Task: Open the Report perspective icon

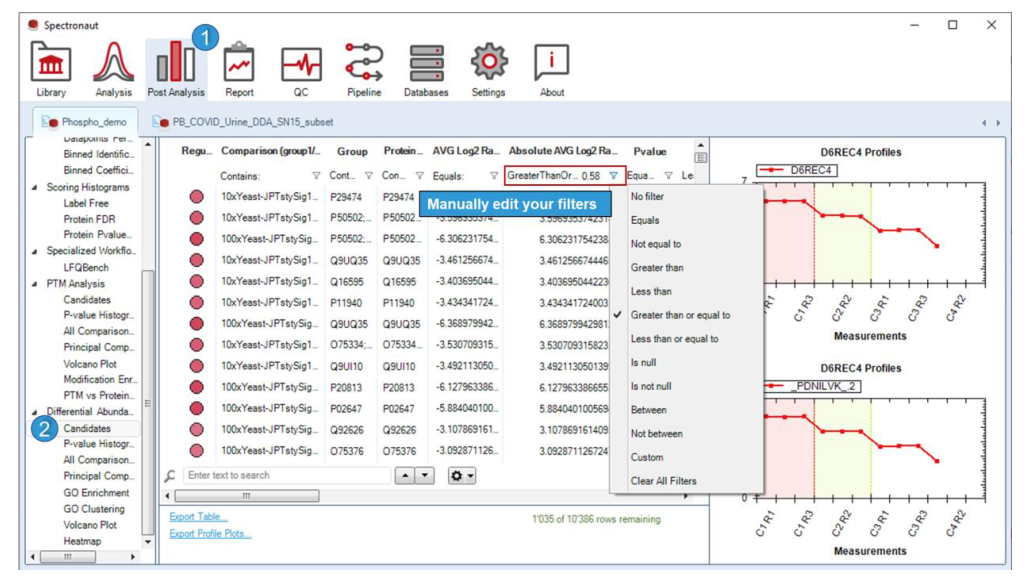Action: [239, 69]
